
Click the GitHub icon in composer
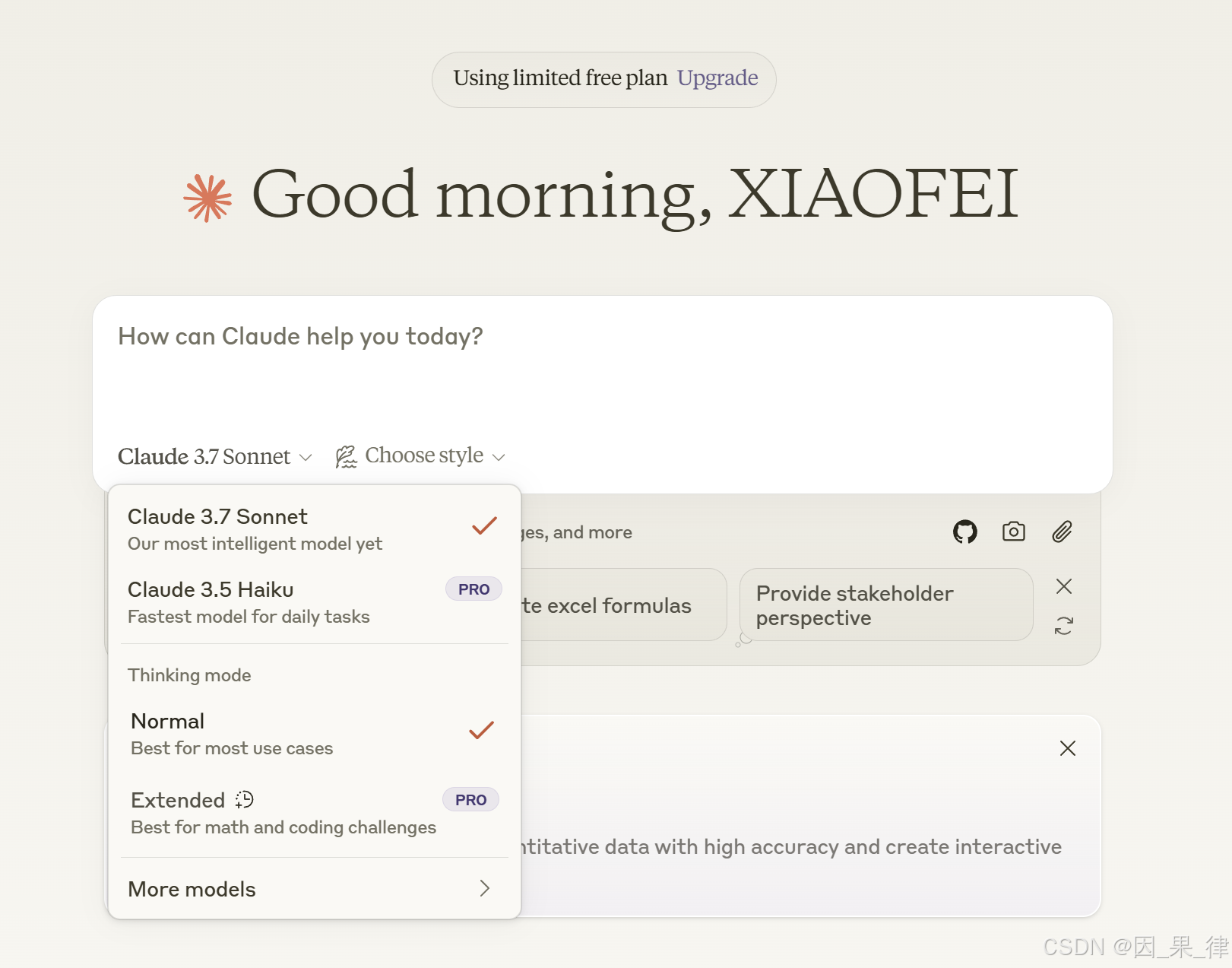[x=964, y=532]
